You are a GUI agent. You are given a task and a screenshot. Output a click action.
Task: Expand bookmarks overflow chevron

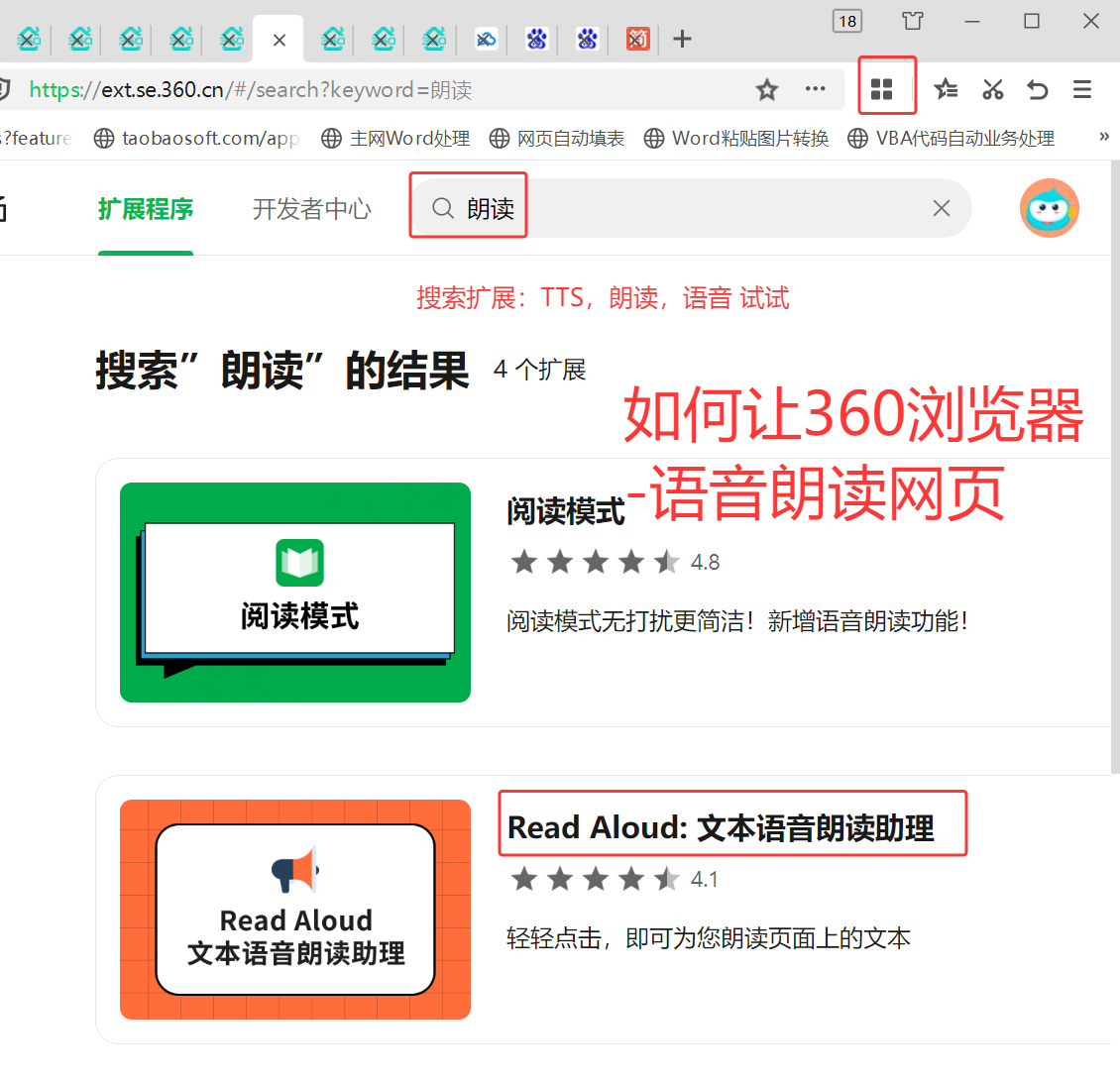coord(1103,137)
